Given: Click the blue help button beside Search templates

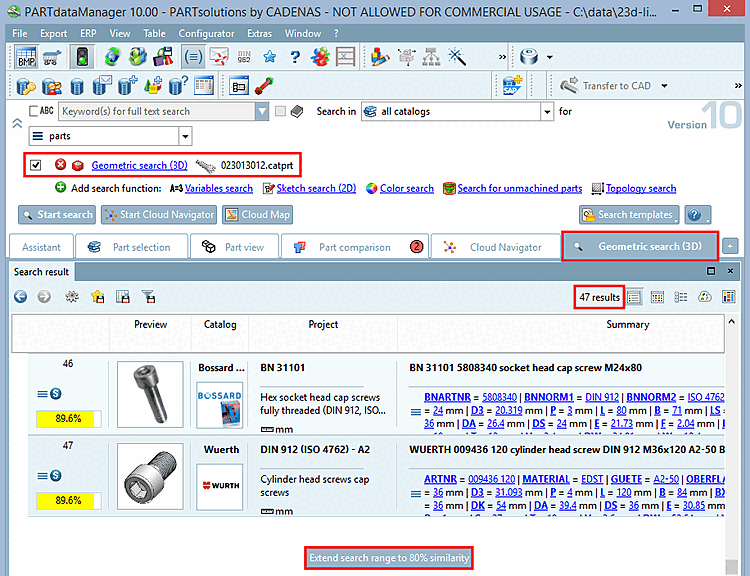Looking at the screenshot, I should click(697, 215).
